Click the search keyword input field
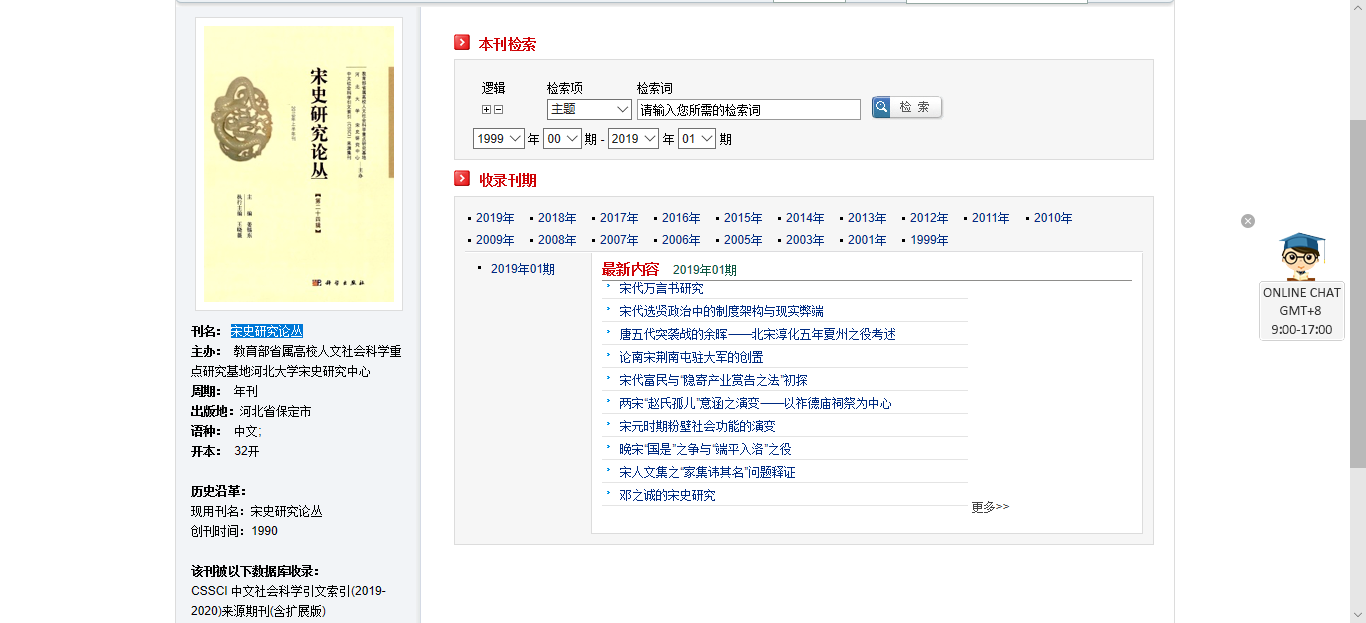This screenshot has width=1366, height=623. [748, 110]
